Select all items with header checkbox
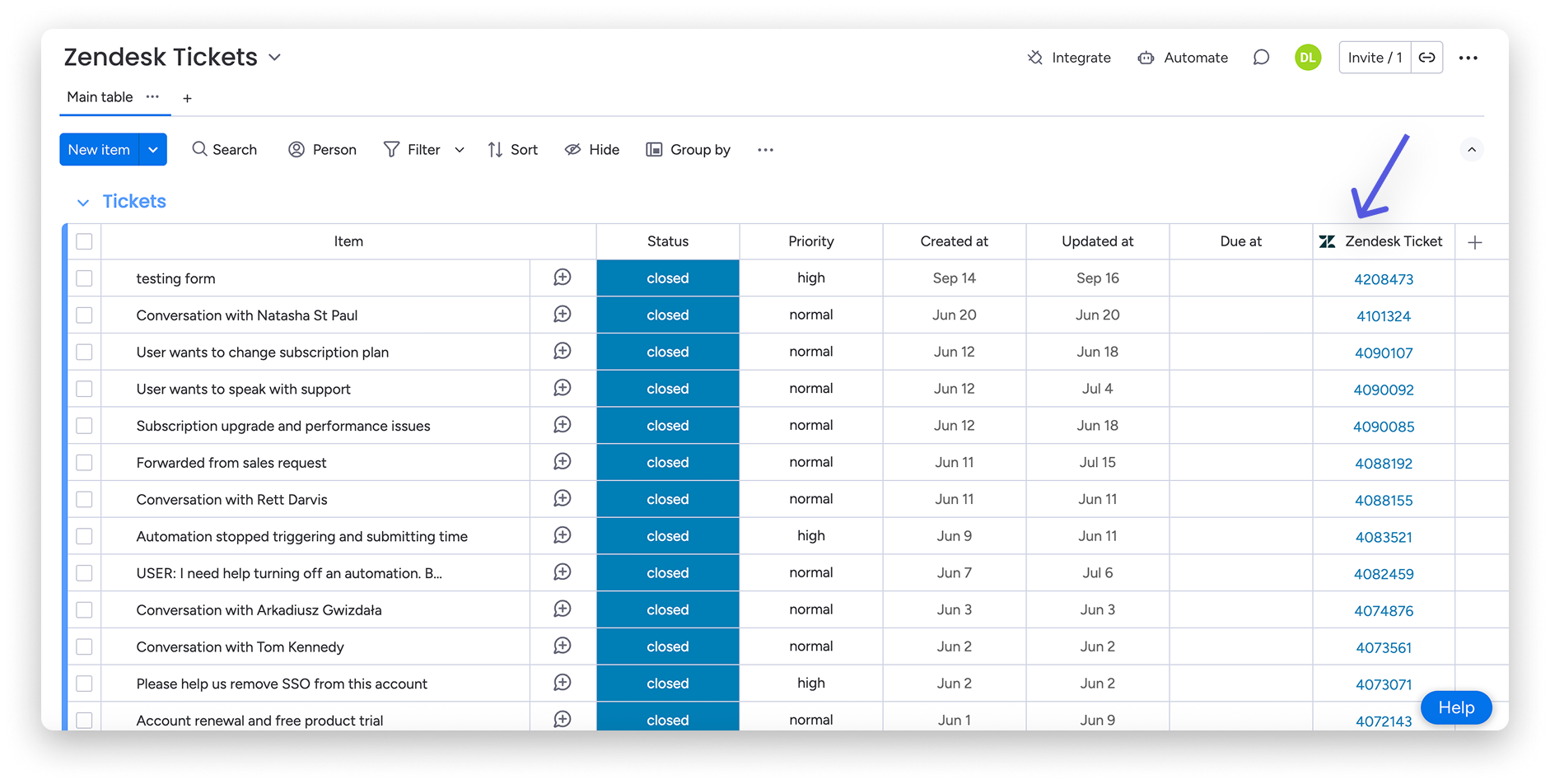This screenshot has width=1550, height=784. click(x=84, y=241)
